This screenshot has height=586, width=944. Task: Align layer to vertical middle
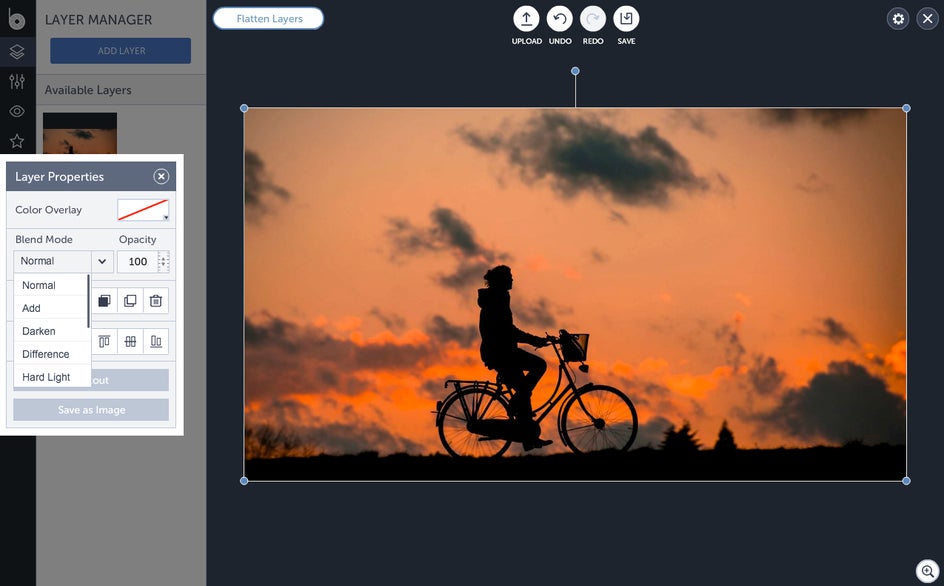point(130,341)
